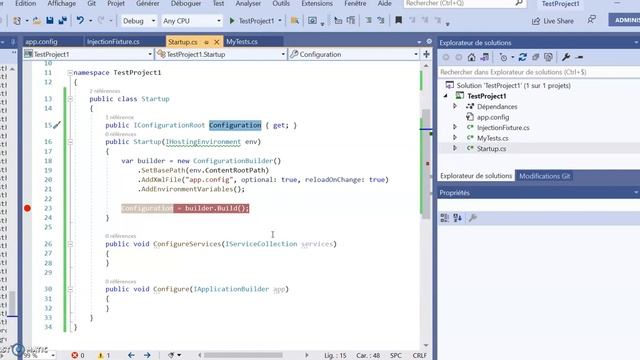
Task: Collapse the namespace TestProject1 block
Action: (x=70, y=73)
